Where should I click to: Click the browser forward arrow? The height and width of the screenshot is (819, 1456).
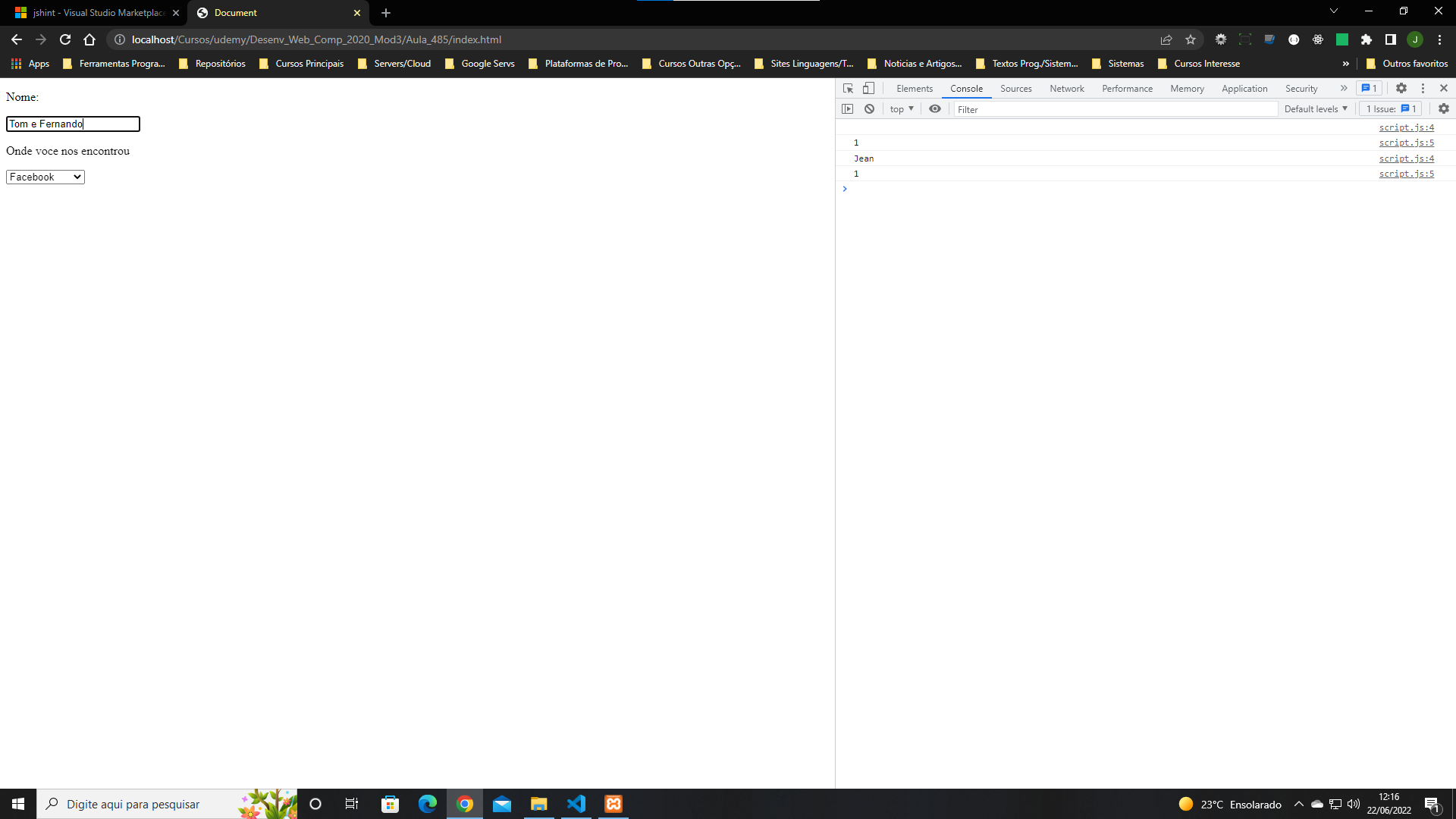point(41,39)
